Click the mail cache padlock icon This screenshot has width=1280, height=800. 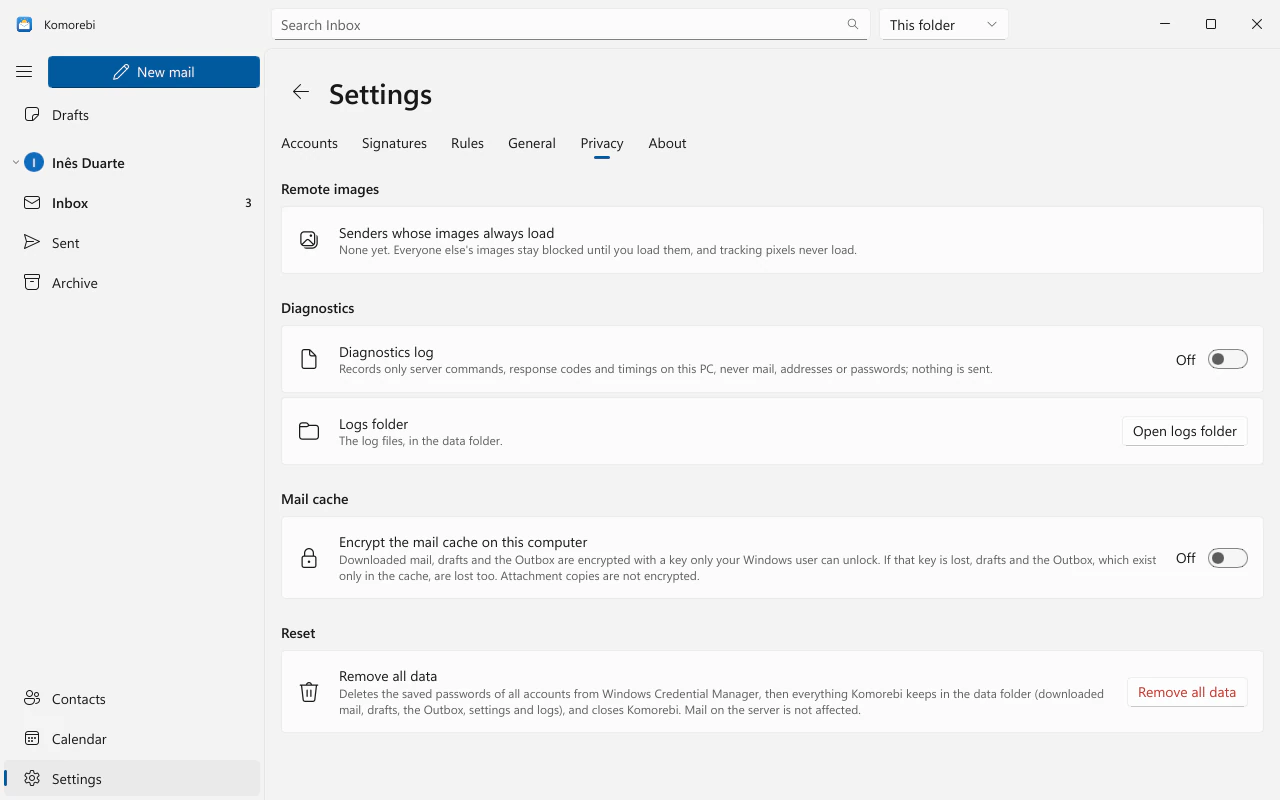tap(309, 558)
